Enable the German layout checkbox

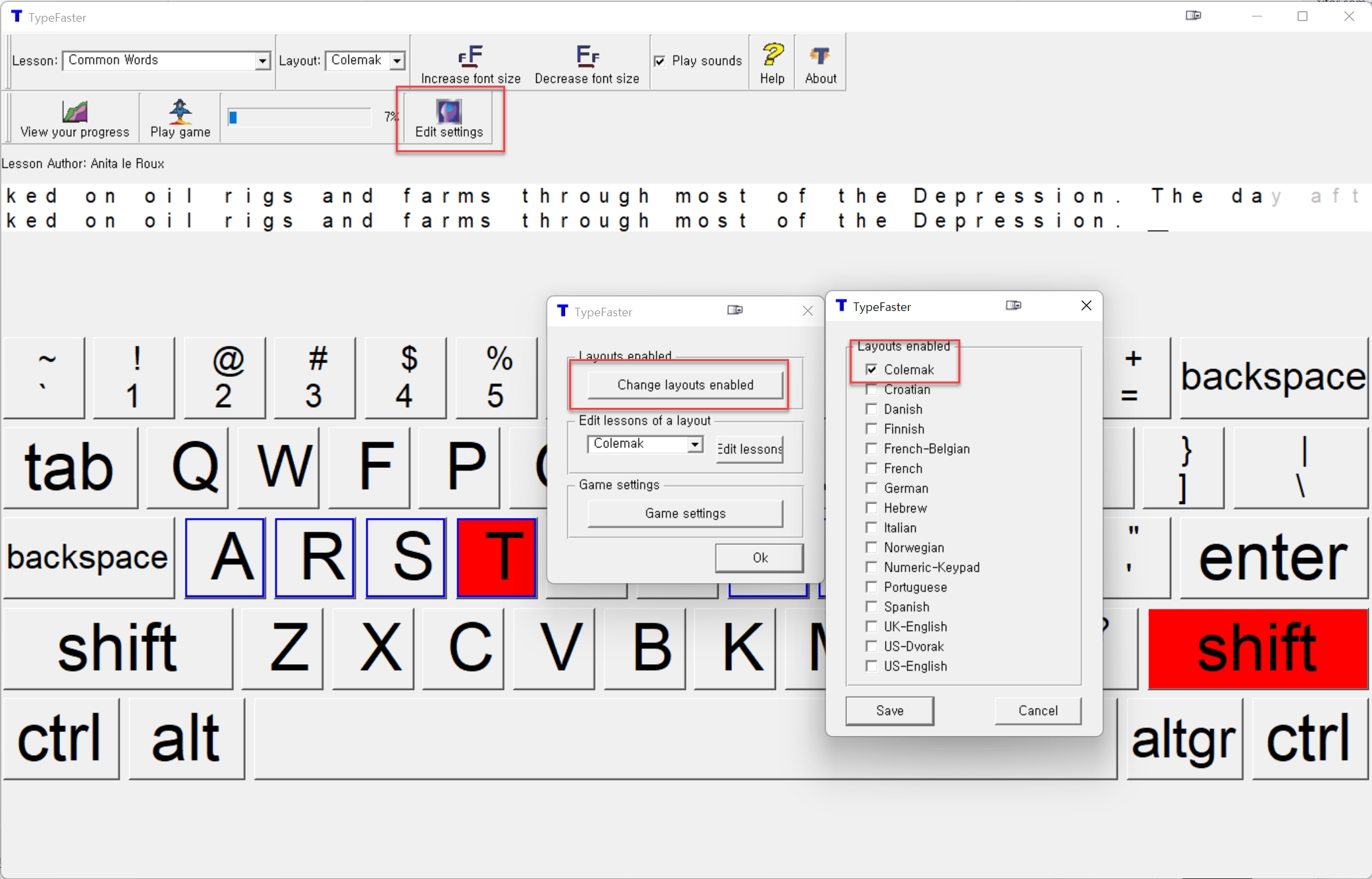871,488
